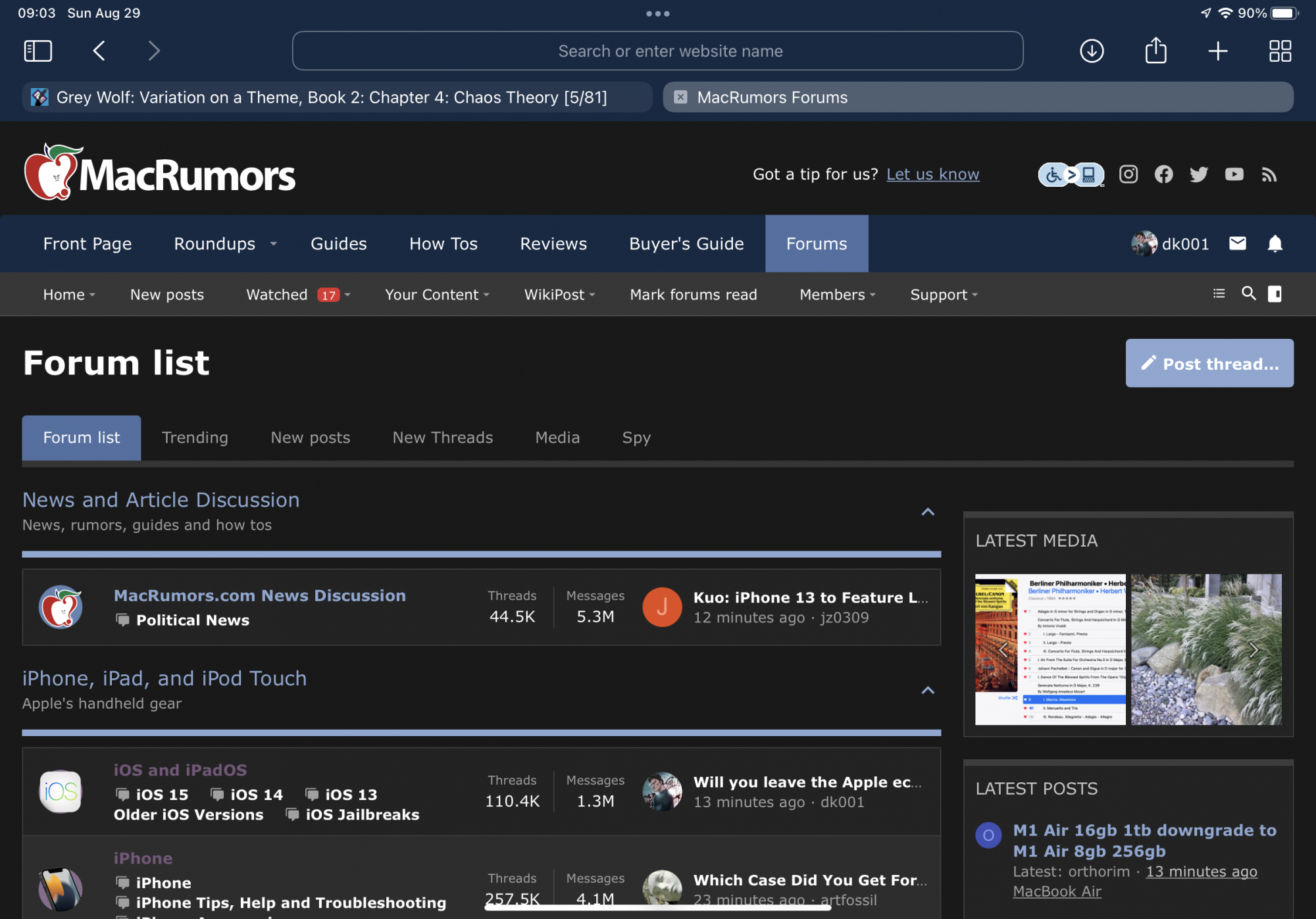
Task: Open MacRumors Instagram page
Action: coord(1128,174)
